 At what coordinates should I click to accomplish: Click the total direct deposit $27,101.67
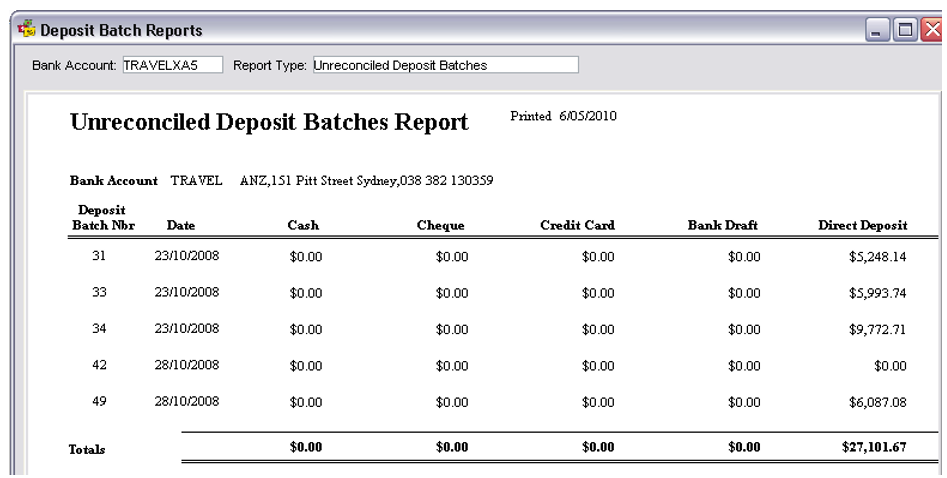pyautogui.click(x=874, y=447)
